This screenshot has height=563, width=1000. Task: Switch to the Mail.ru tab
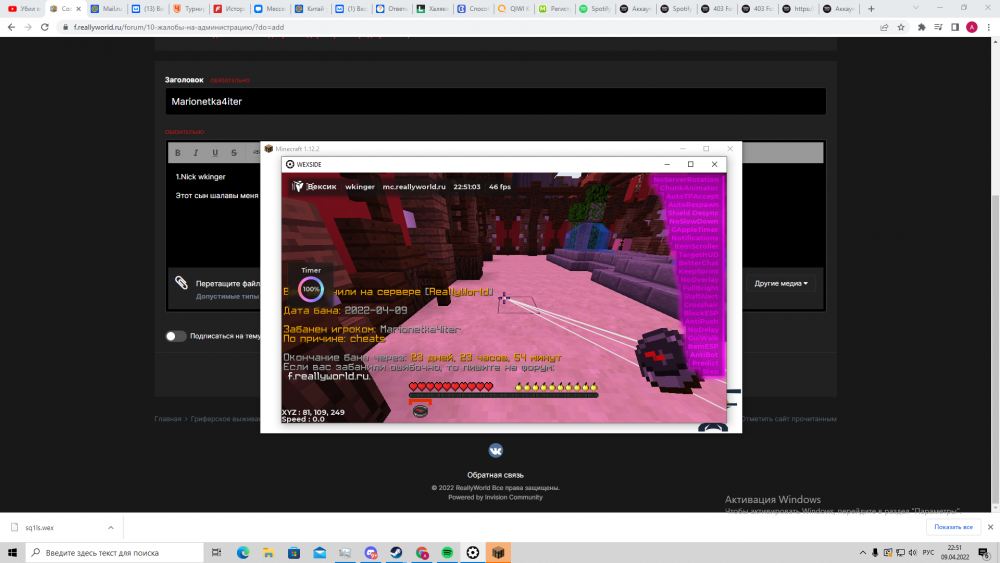click(107, 9)
